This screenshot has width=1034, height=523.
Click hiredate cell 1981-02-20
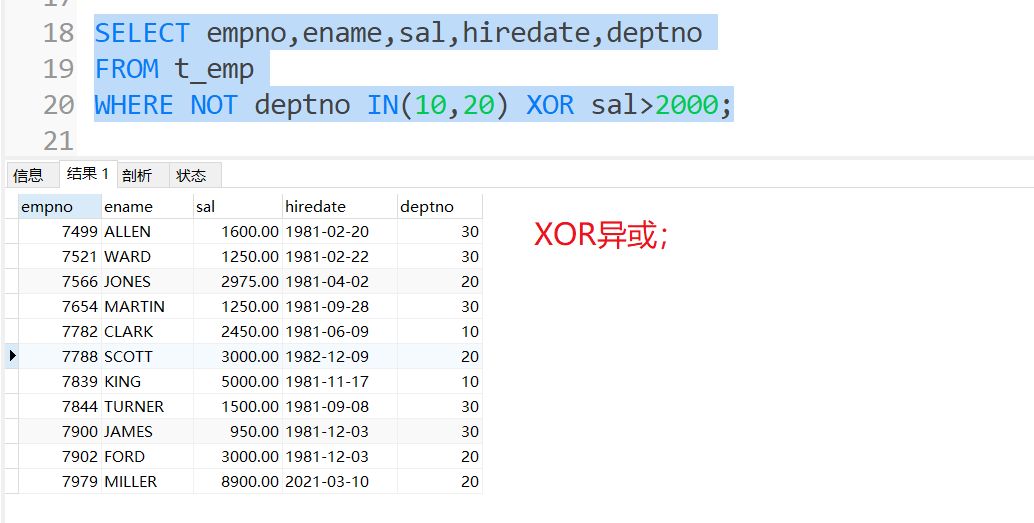coord(340,231)
